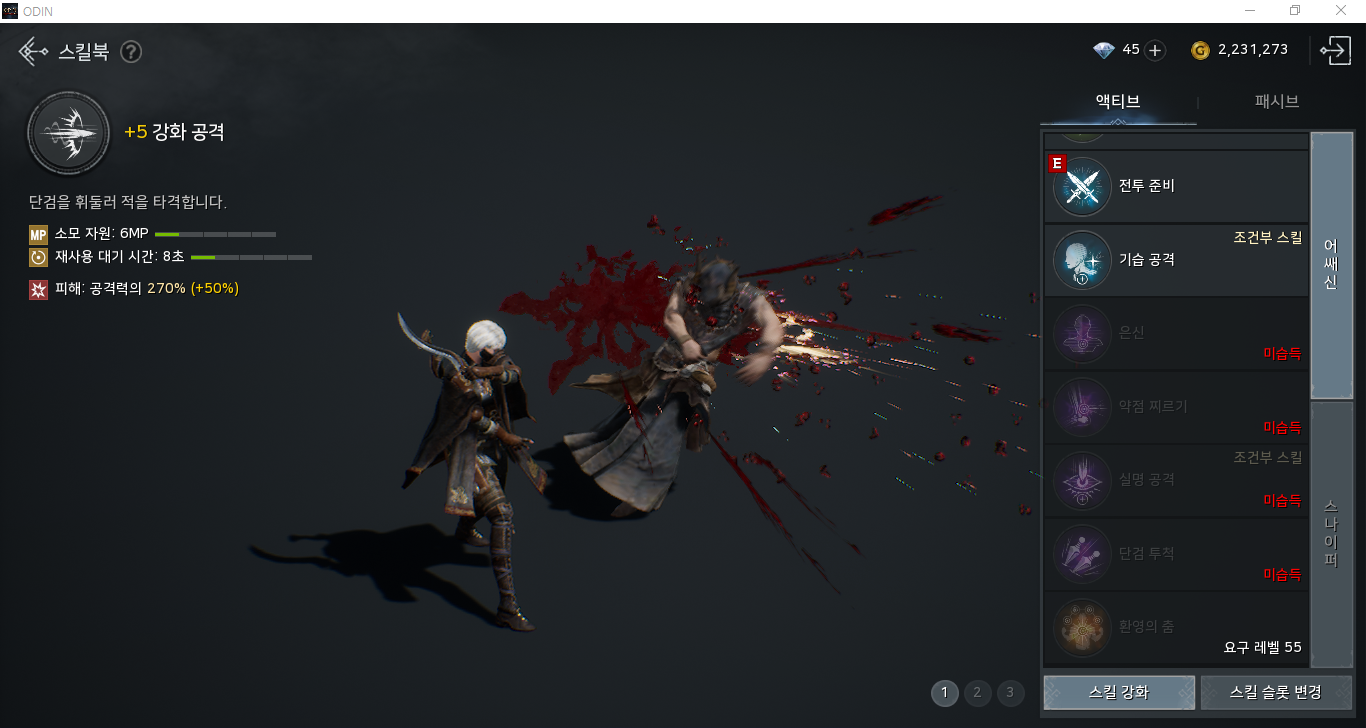Click the 재사용 대기 시간: 8초 text
Screen dimensions: 1366x728
click(x=119, y=257)
